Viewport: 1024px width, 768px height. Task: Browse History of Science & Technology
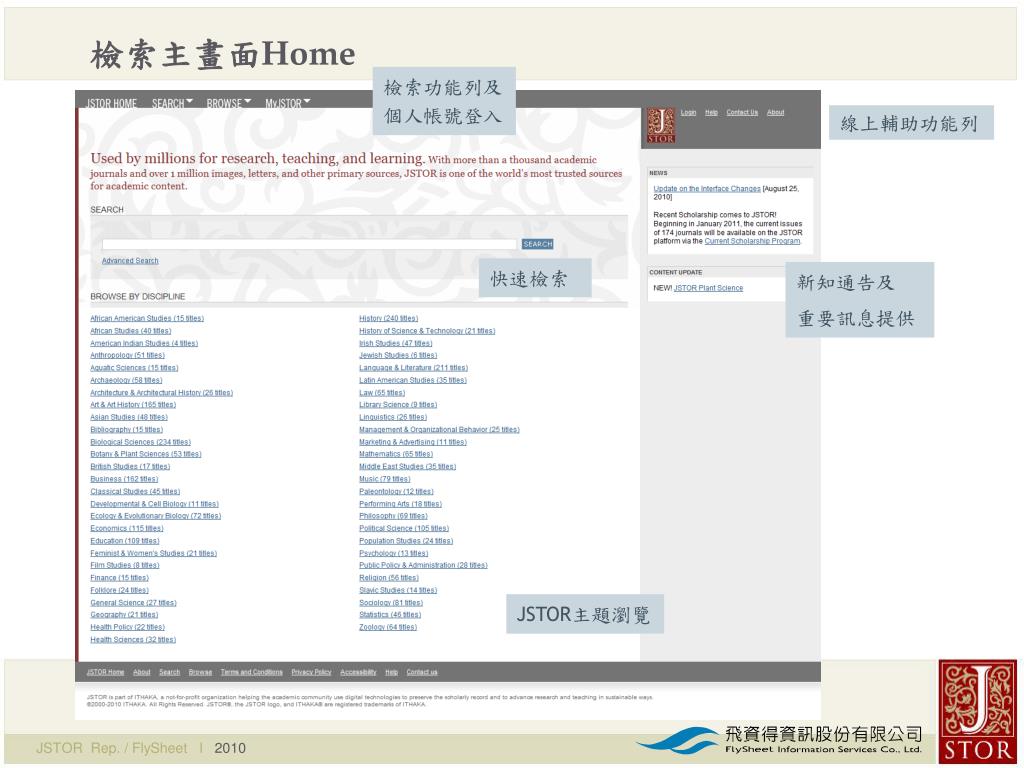(427, 331)
